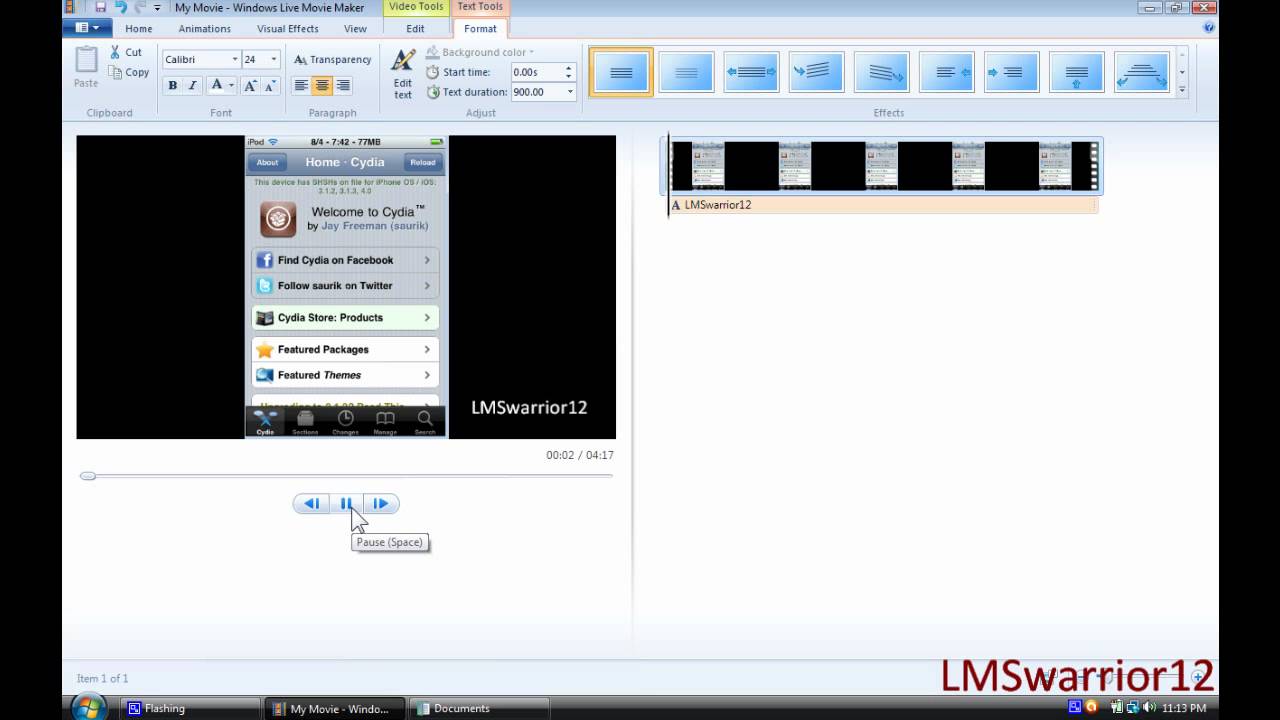
Task: Open the Home ribbon tab
Action: tap(139, 29)
